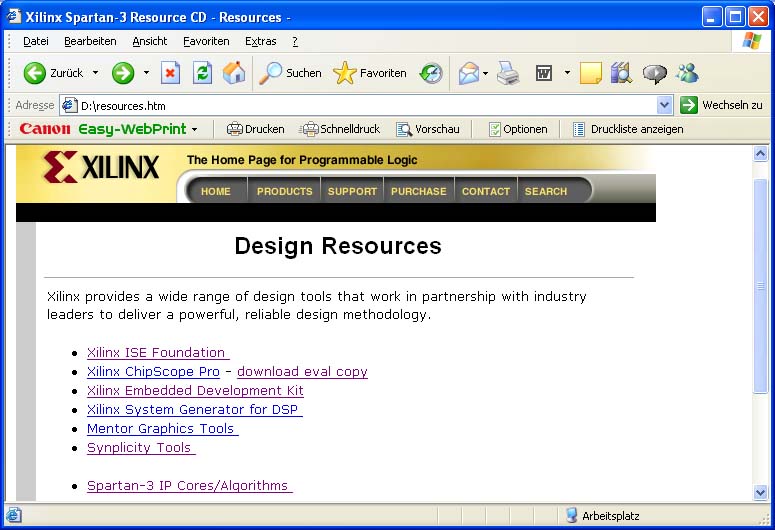Open the discussion speech bubble icon

(x=654, y=74)
